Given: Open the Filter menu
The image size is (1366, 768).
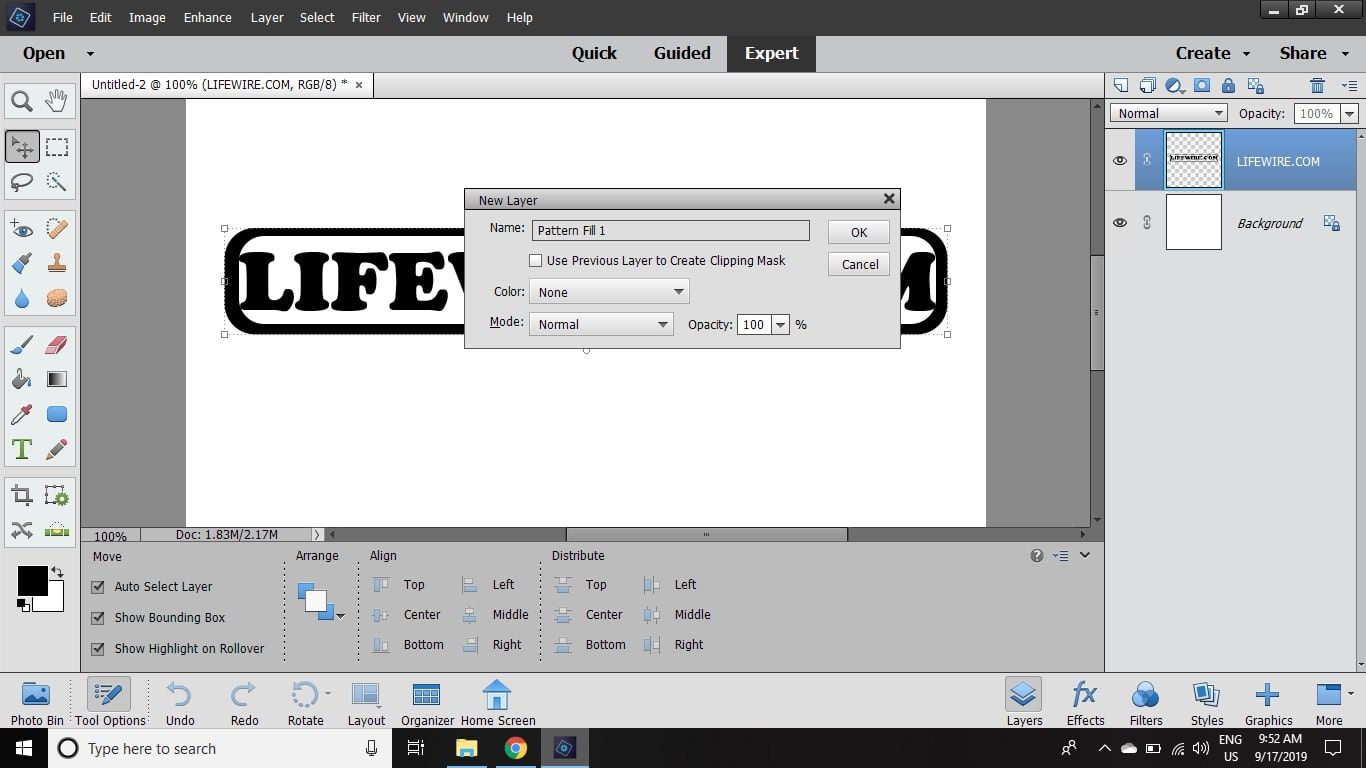Looking at the screenshot, I should pos(366,17).
